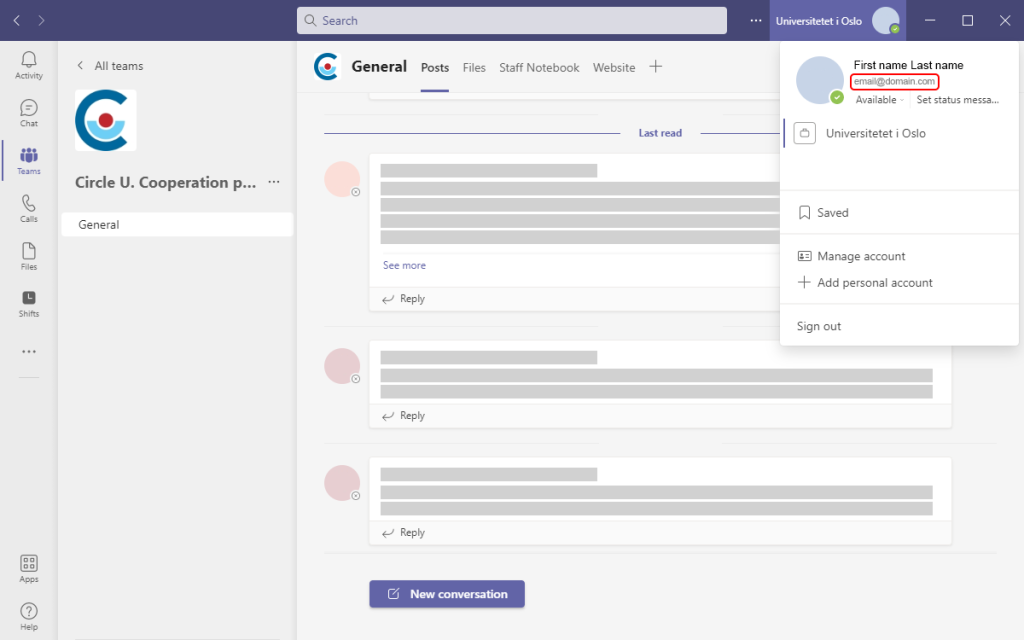Image resolution: width=1024 pixels, height=640 pixels.
Task: Open Files from the left rail
Action: (x=29, y=256)
